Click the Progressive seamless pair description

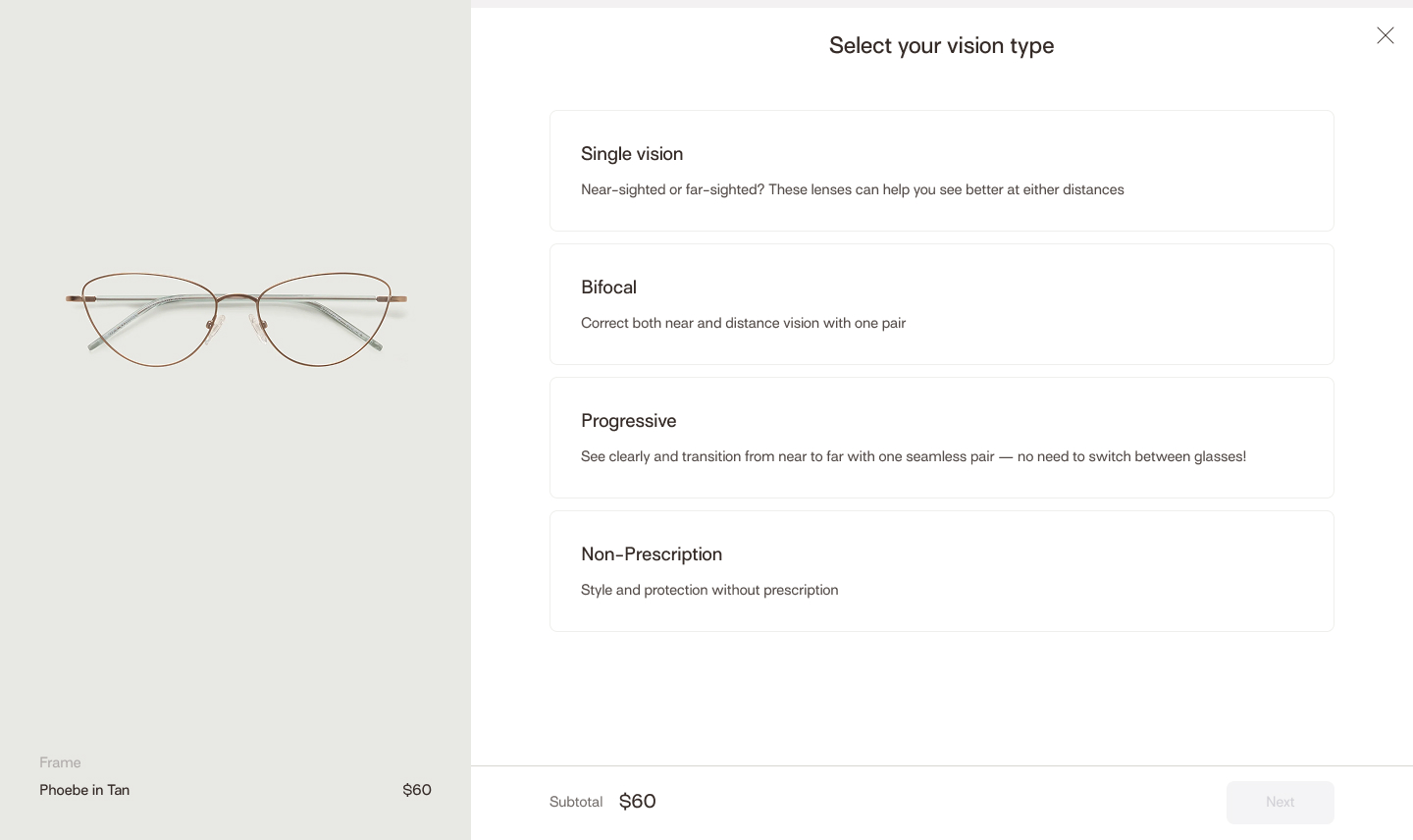click(914, 456)
